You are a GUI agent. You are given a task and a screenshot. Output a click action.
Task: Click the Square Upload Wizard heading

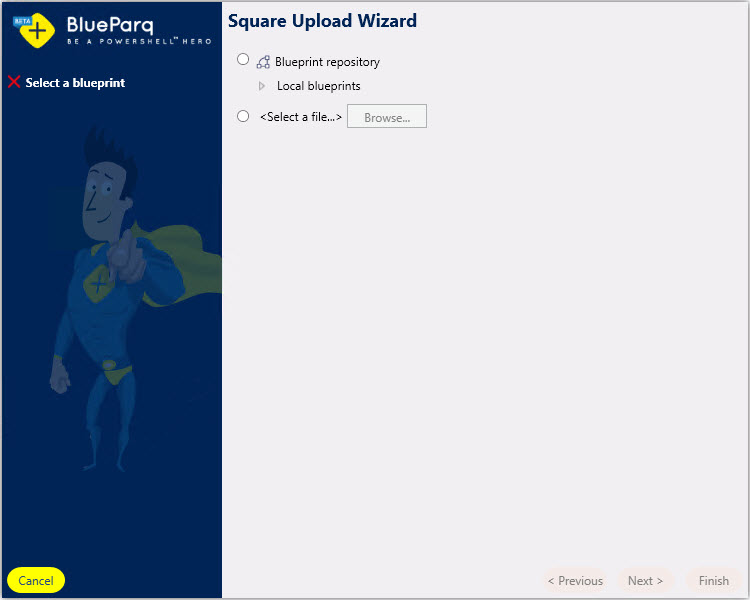322,21
